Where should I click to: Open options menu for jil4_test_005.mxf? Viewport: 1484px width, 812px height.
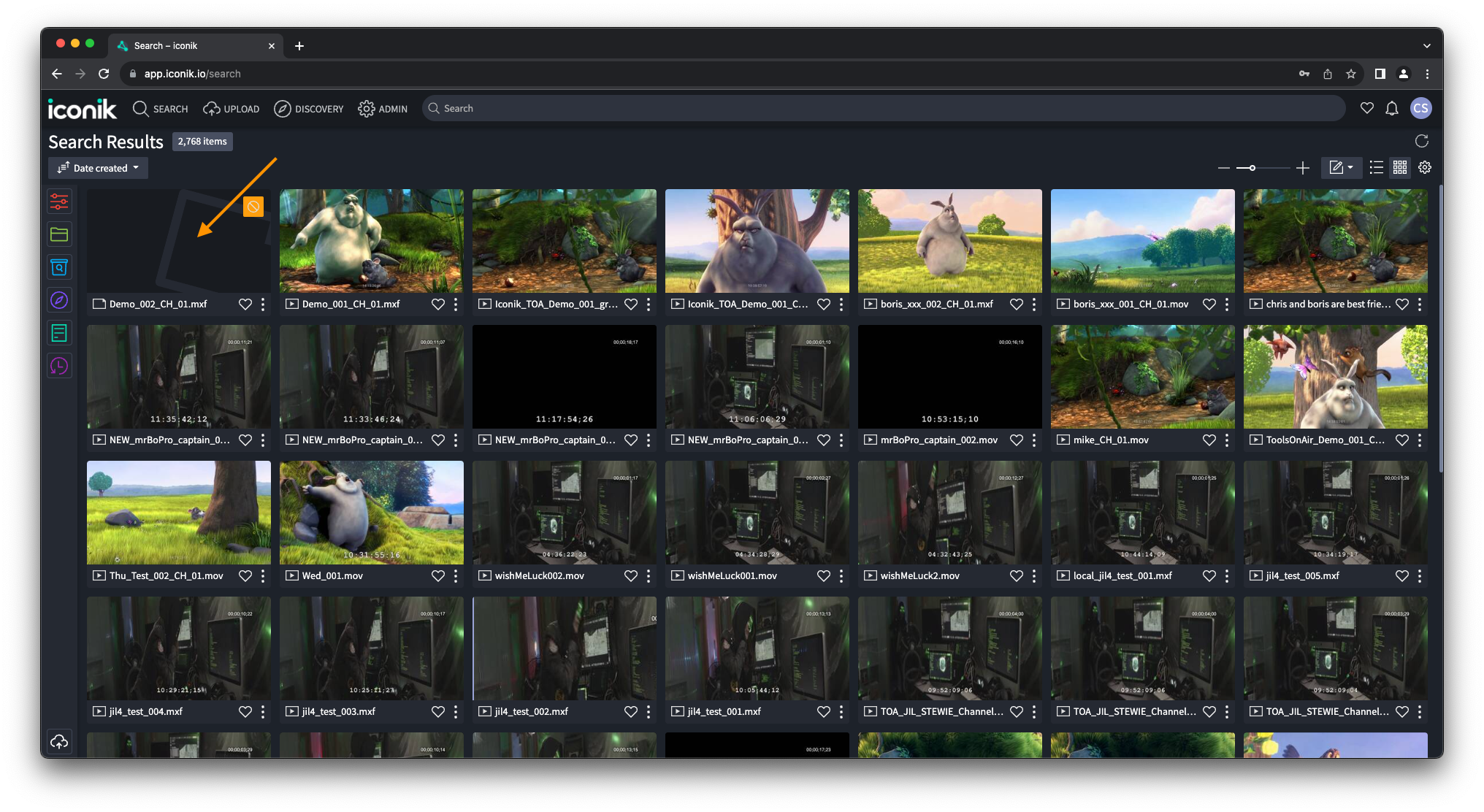click(1420, 576)
